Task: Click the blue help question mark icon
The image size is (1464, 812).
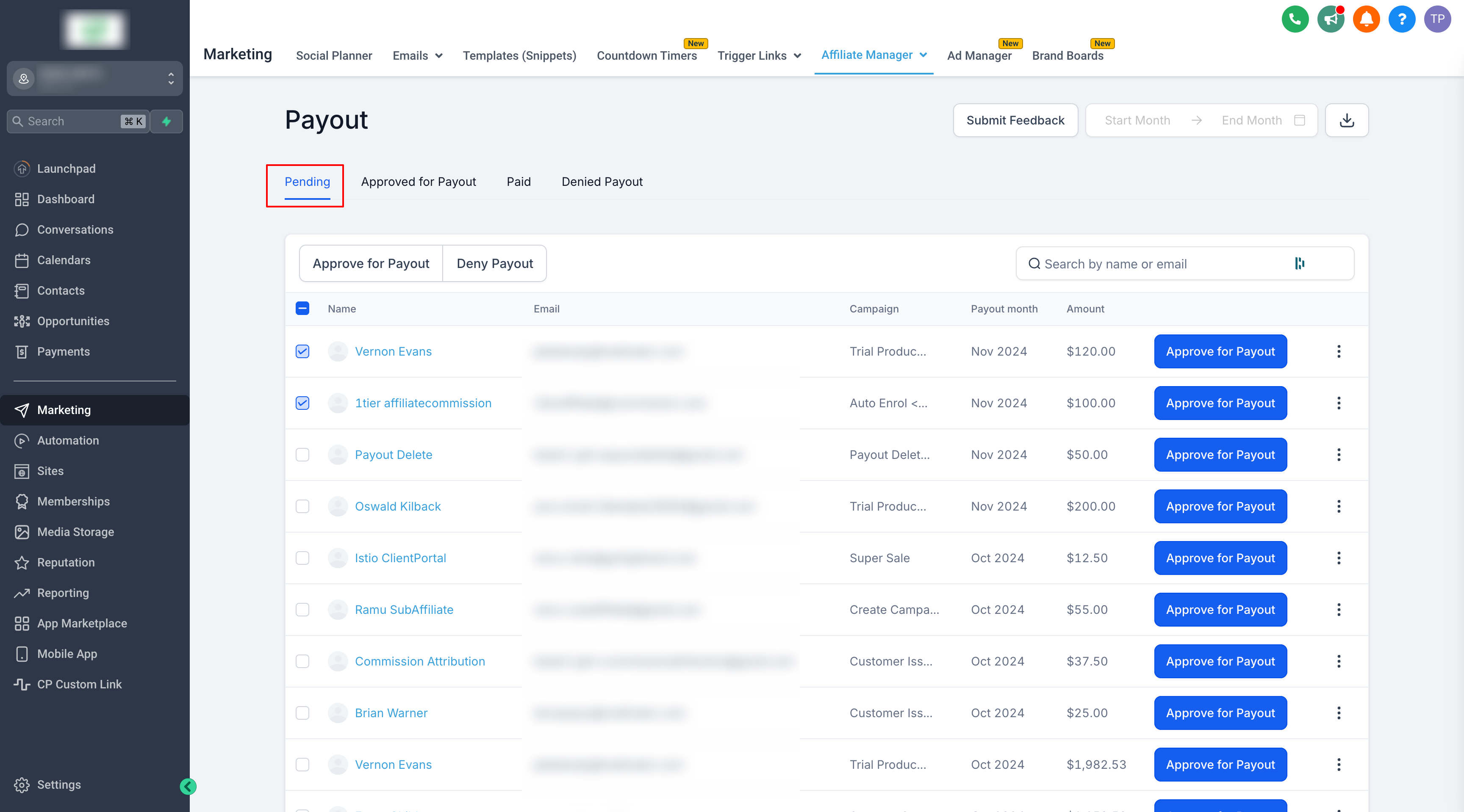Action: pos(1401,19)
